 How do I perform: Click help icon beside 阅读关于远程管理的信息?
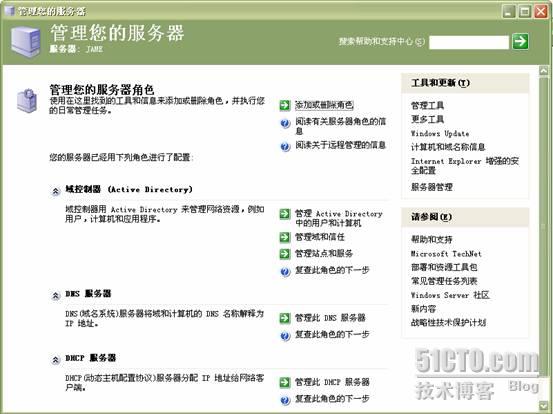coord(285,146)
